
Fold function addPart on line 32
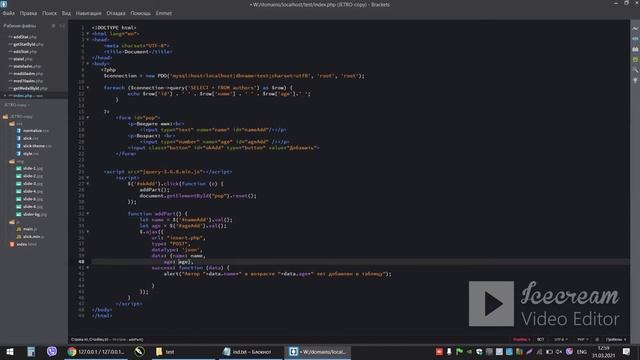(88, 213)
